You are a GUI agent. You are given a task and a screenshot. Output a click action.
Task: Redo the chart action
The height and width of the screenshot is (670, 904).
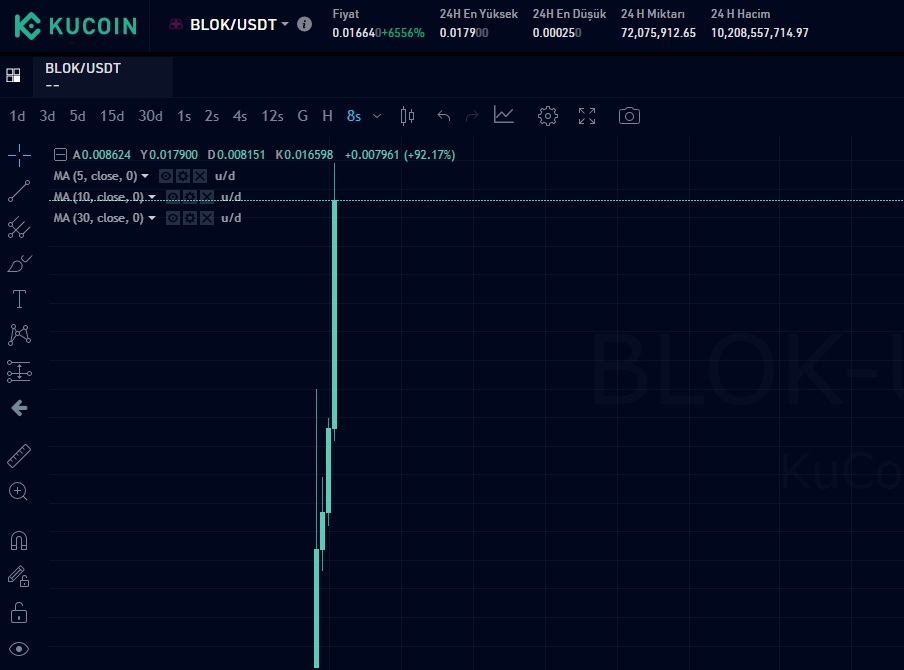tap(472, 116)
